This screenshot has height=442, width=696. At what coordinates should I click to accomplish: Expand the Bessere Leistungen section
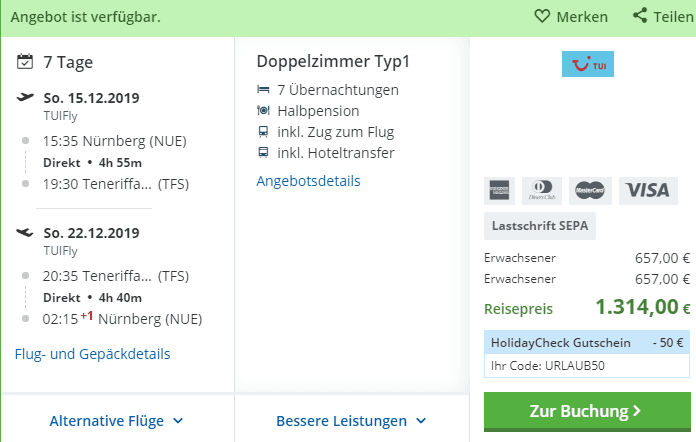[x=351, y=421]
